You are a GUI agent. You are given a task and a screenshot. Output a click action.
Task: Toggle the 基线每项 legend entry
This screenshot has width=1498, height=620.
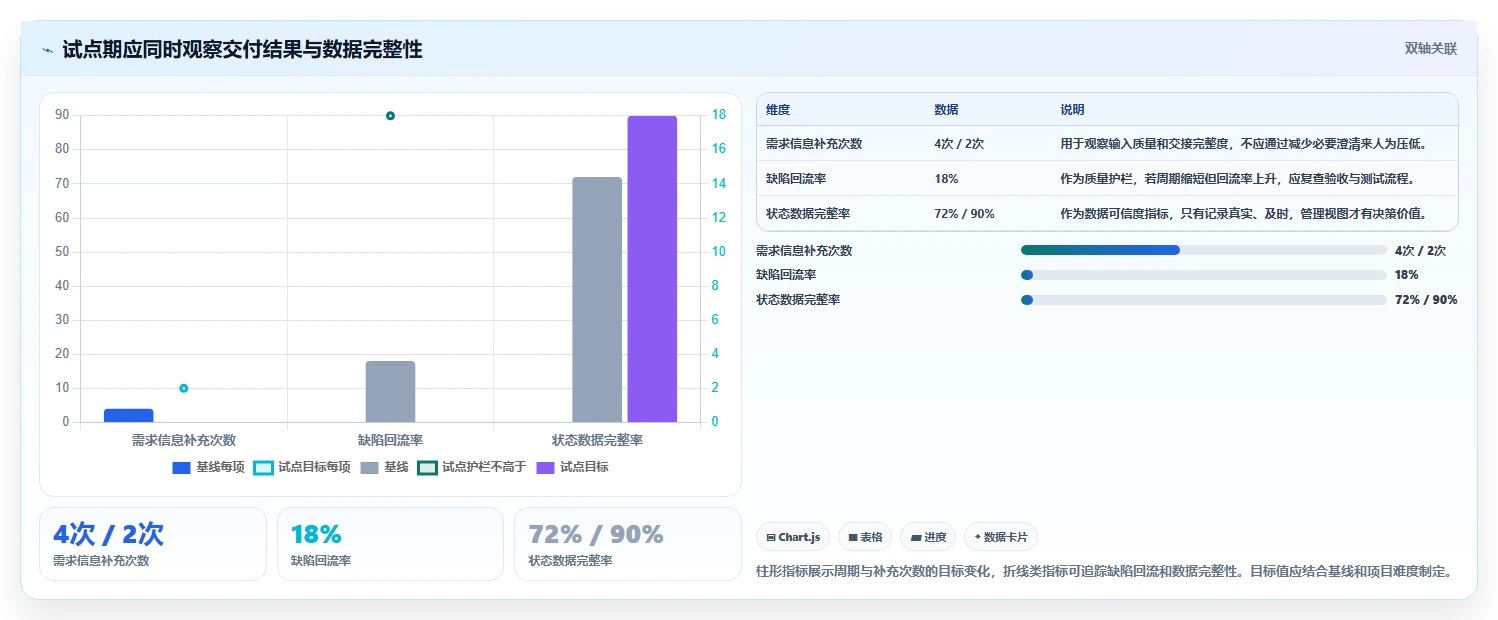click(x=209, y=467)
